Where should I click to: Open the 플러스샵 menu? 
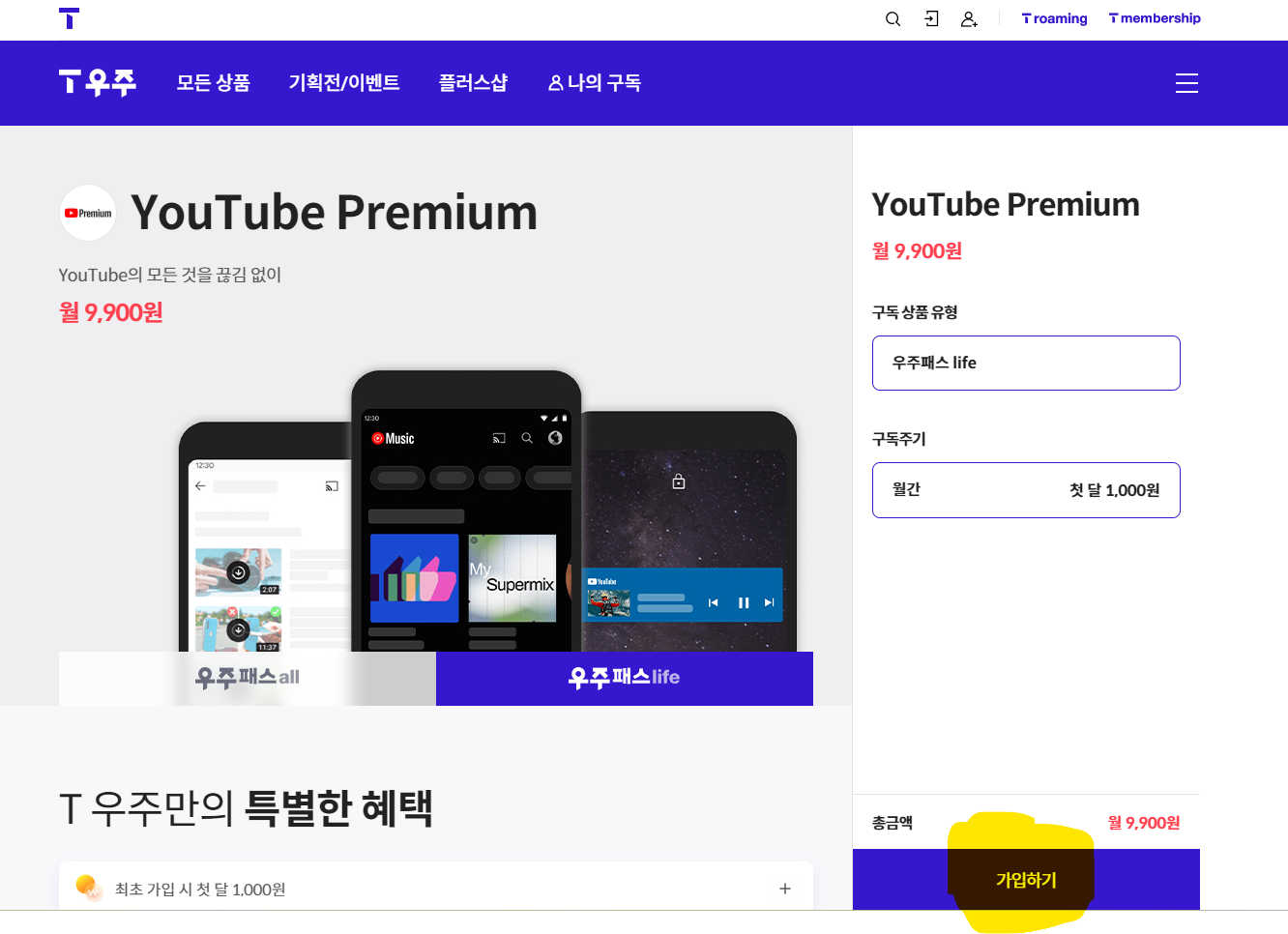point(473,83)
